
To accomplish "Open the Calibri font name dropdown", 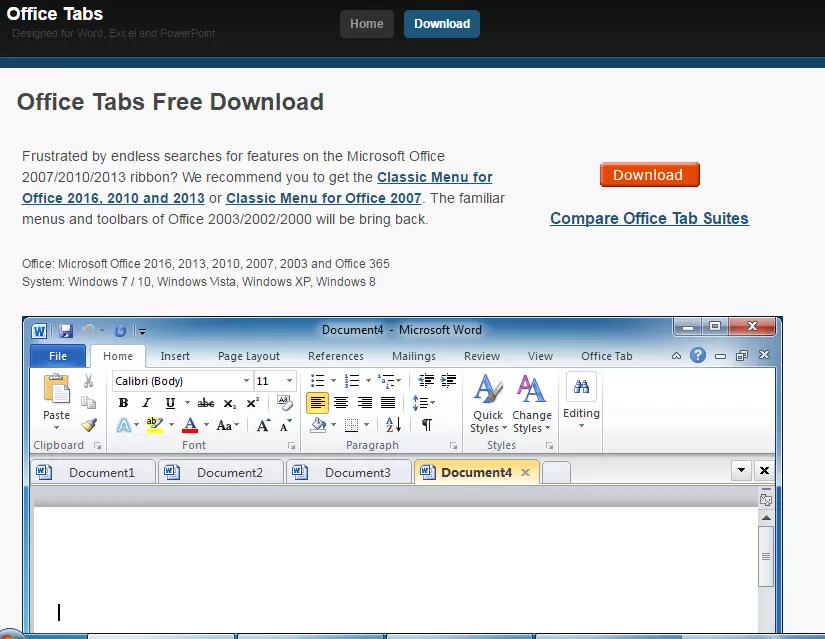I will (246, 381).
